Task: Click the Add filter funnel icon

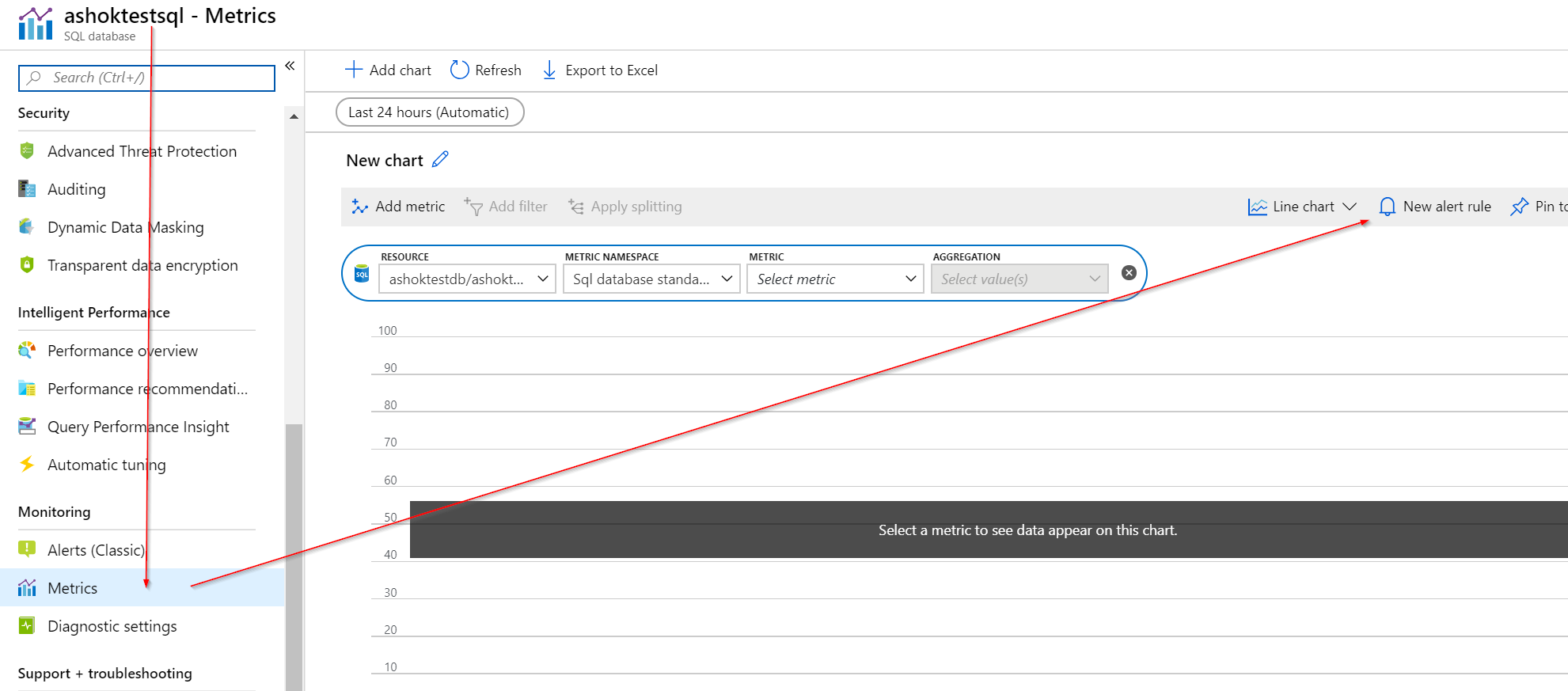Action: point(473,206)
